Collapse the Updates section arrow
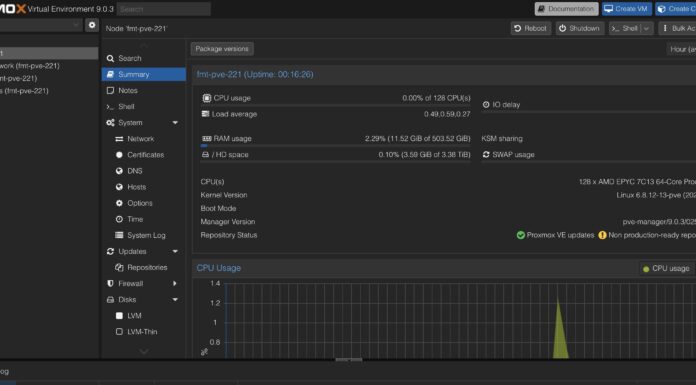Viewport: 696px width, 385px height. click(175, 251)
